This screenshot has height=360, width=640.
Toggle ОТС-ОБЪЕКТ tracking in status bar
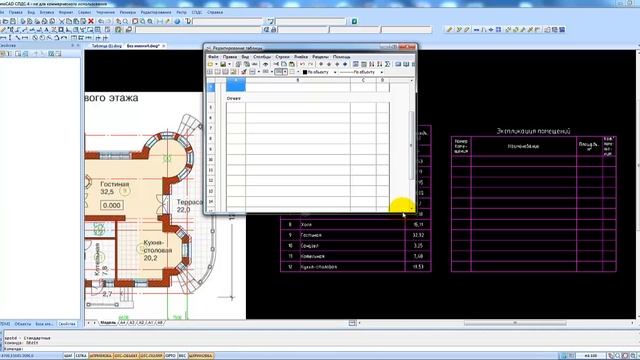tap(126, 356)
